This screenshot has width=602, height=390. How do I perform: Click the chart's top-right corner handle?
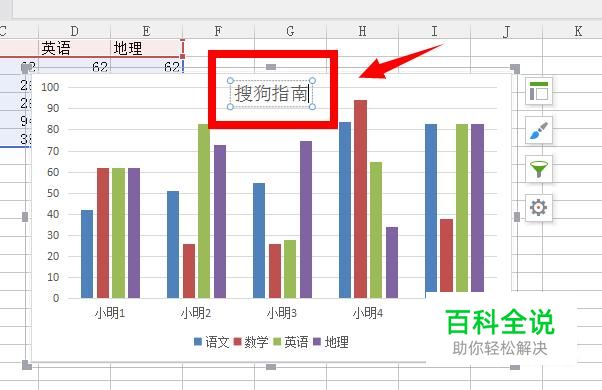515,69
